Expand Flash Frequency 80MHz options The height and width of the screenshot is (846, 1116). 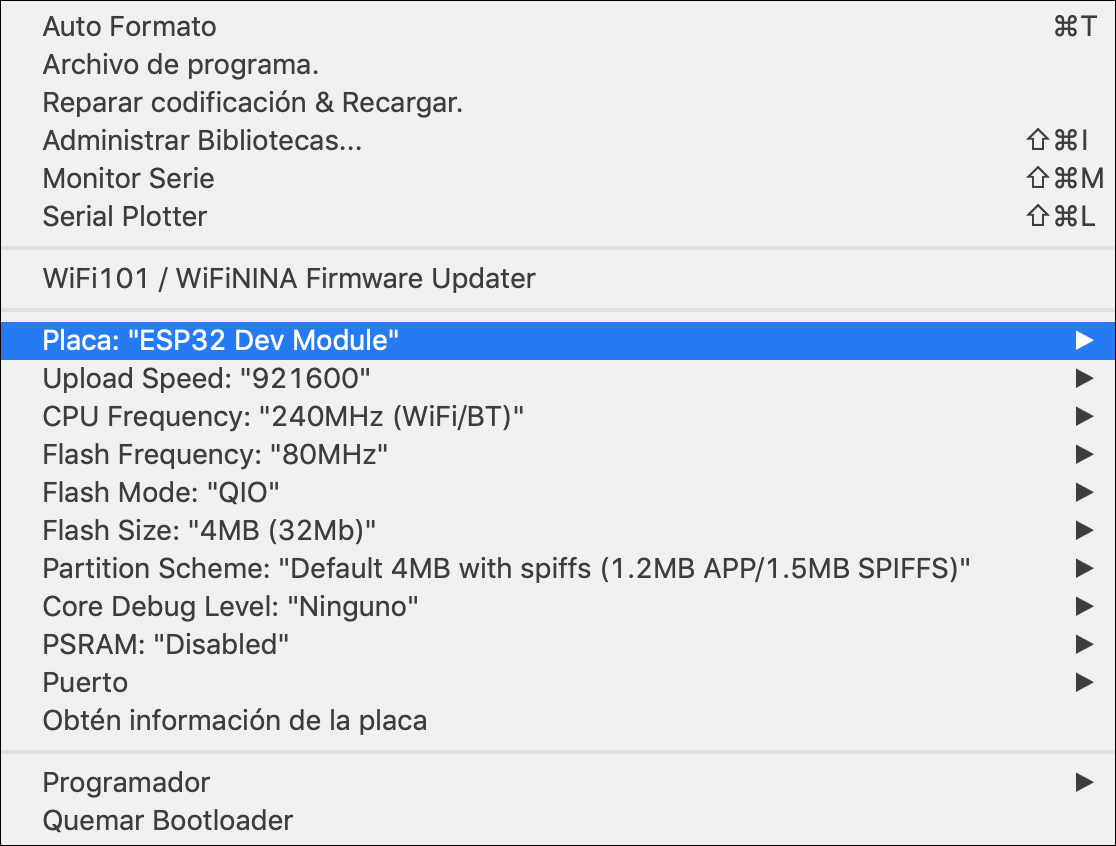[558, 455]
